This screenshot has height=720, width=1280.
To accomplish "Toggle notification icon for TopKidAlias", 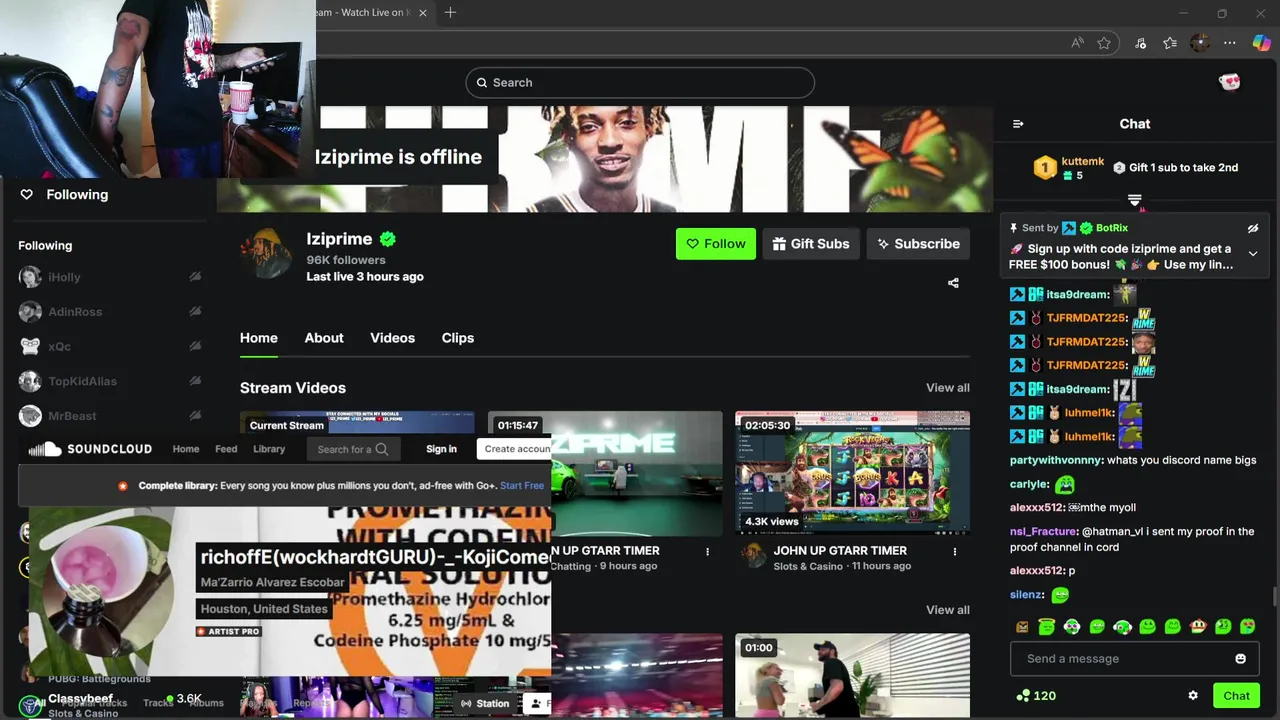I will pyautogui.click(x=195, y=381).
